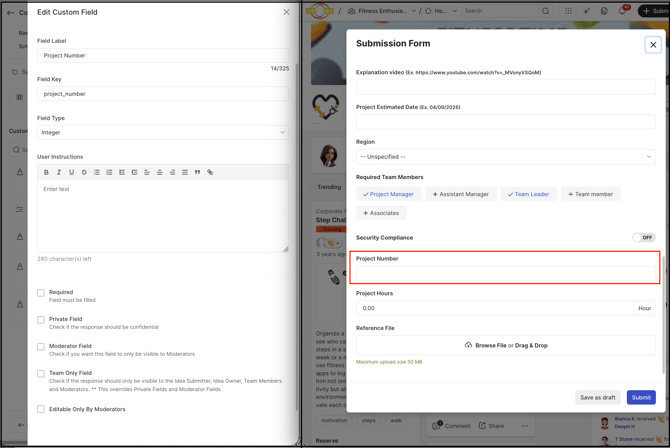
Task: Enable the Private Field checkbox
Action: click(41, 320)
